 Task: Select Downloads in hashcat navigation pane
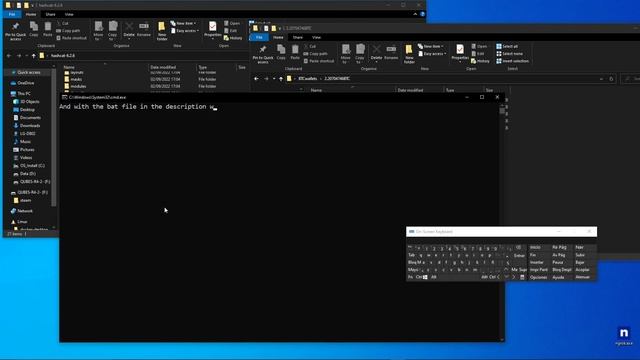pos(30,126)
